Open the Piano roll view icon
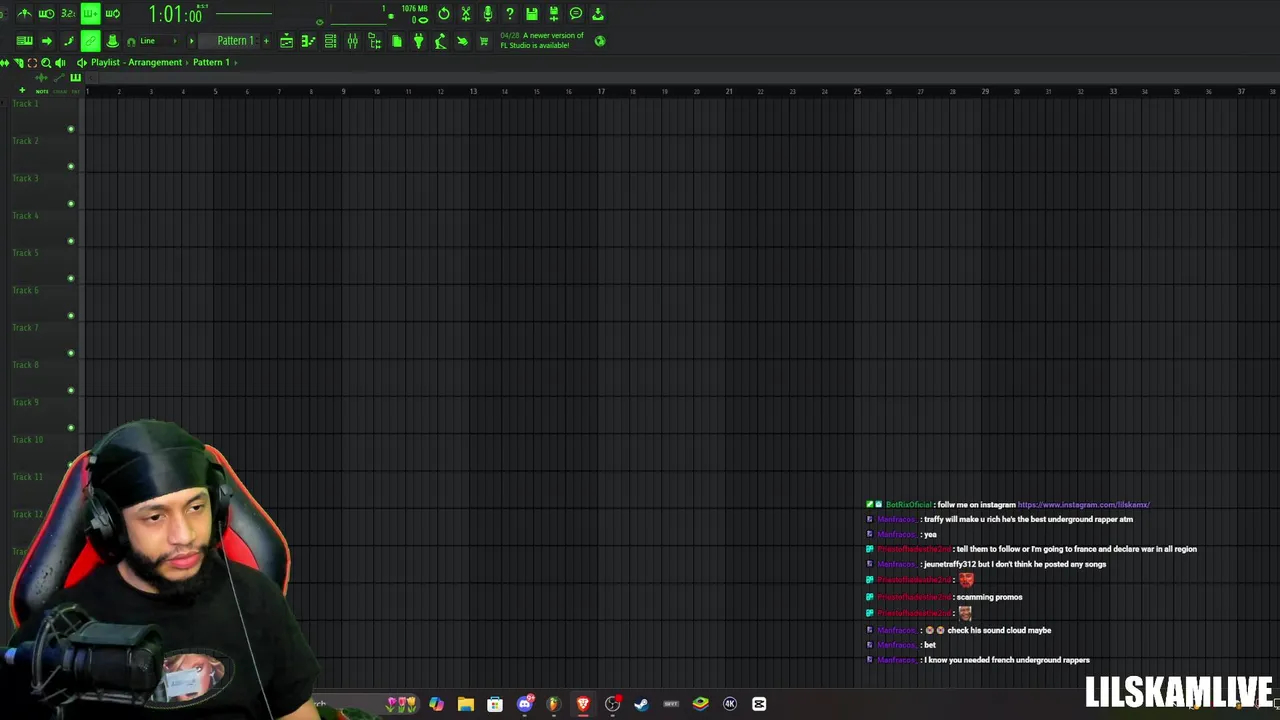The width and height of the screenshot is (1280, 720). pos(308,41)
